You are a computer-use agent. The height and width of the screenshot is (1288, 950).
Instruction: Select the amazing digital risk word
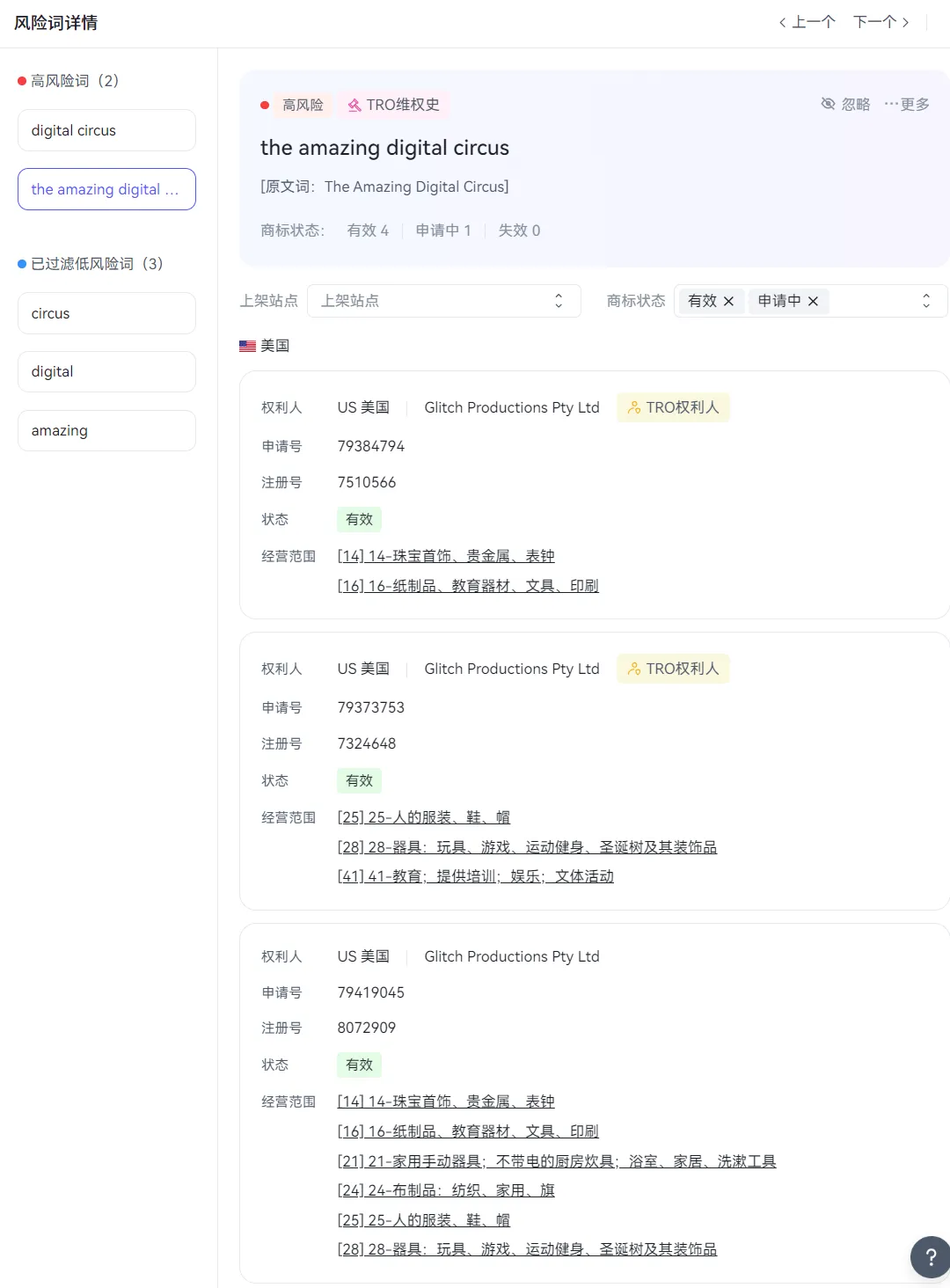106,189
